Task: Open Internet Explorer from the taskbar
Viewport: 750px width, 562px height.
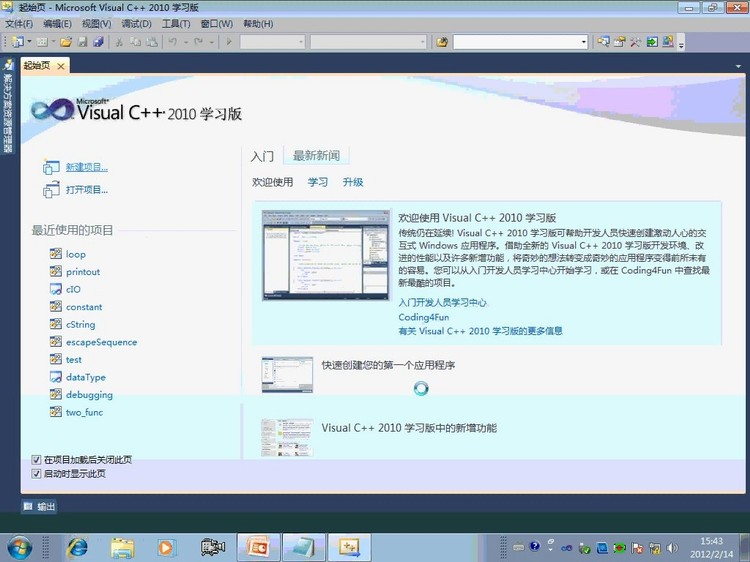Action: click(x=77, y=547)
